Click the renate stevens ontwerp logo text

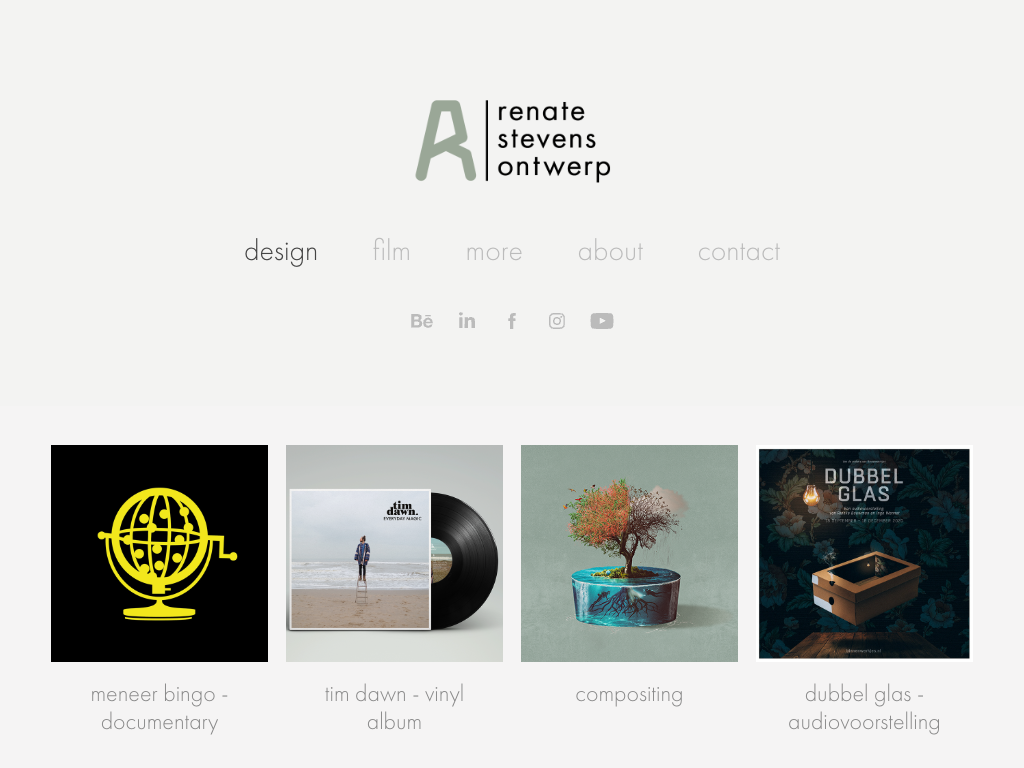(x=554, y=140)
